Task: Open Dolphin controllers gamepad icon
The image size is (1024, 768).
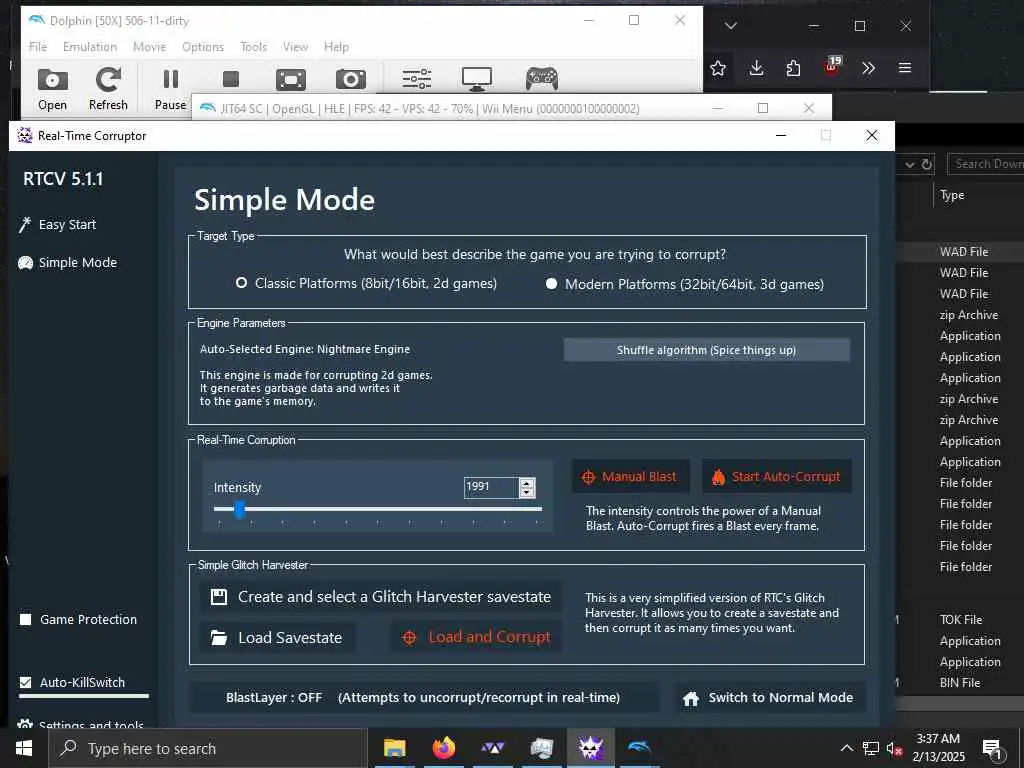Action: click(542, 79)
